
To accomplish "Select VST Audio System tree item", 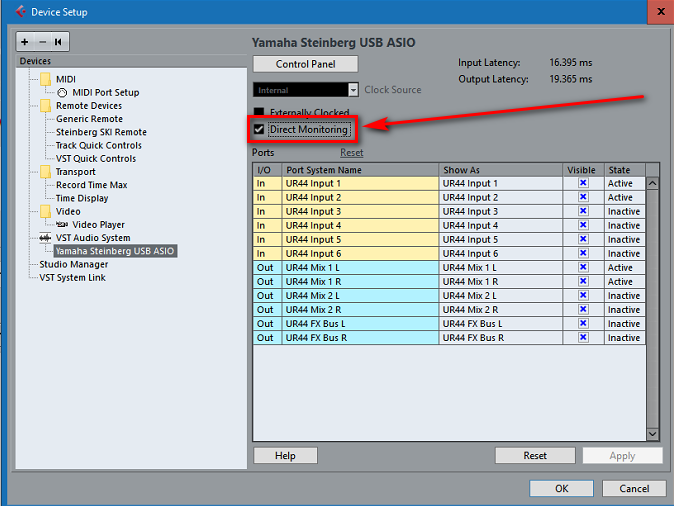I will point(93,238).
